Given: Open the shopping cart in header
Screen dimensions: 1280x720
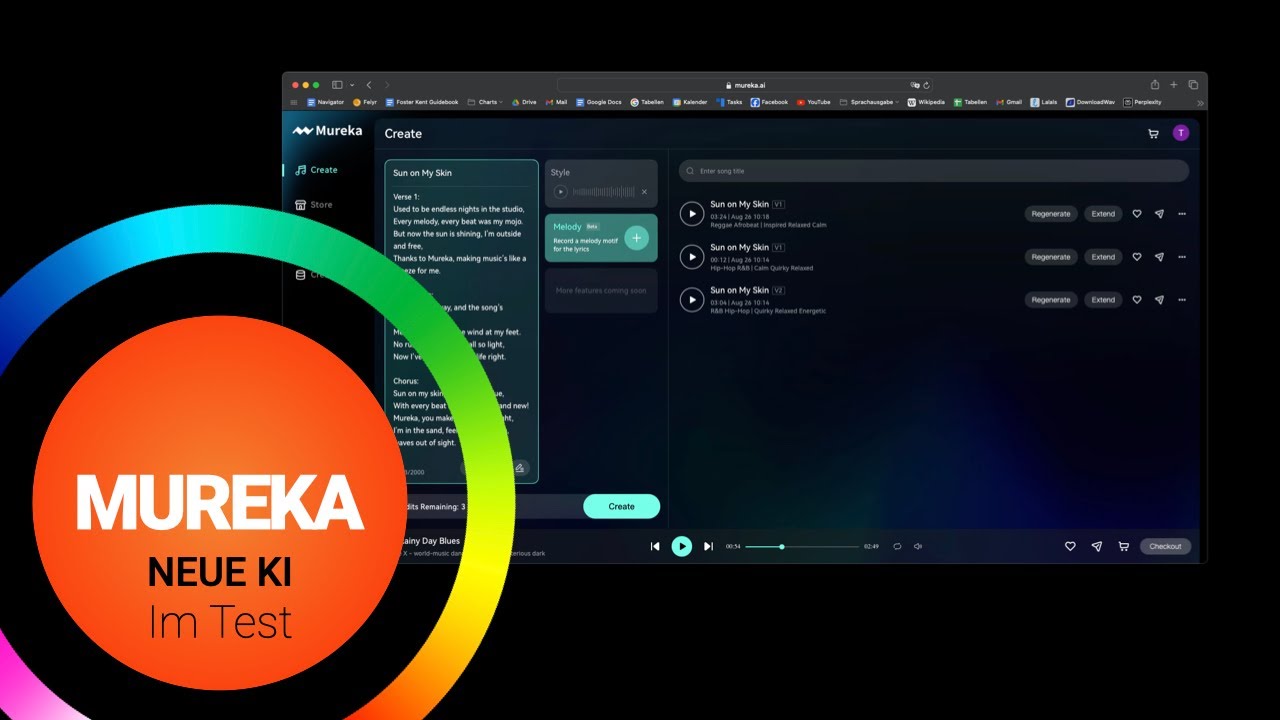Looking at the screenshot, I should click(1153, 133).
